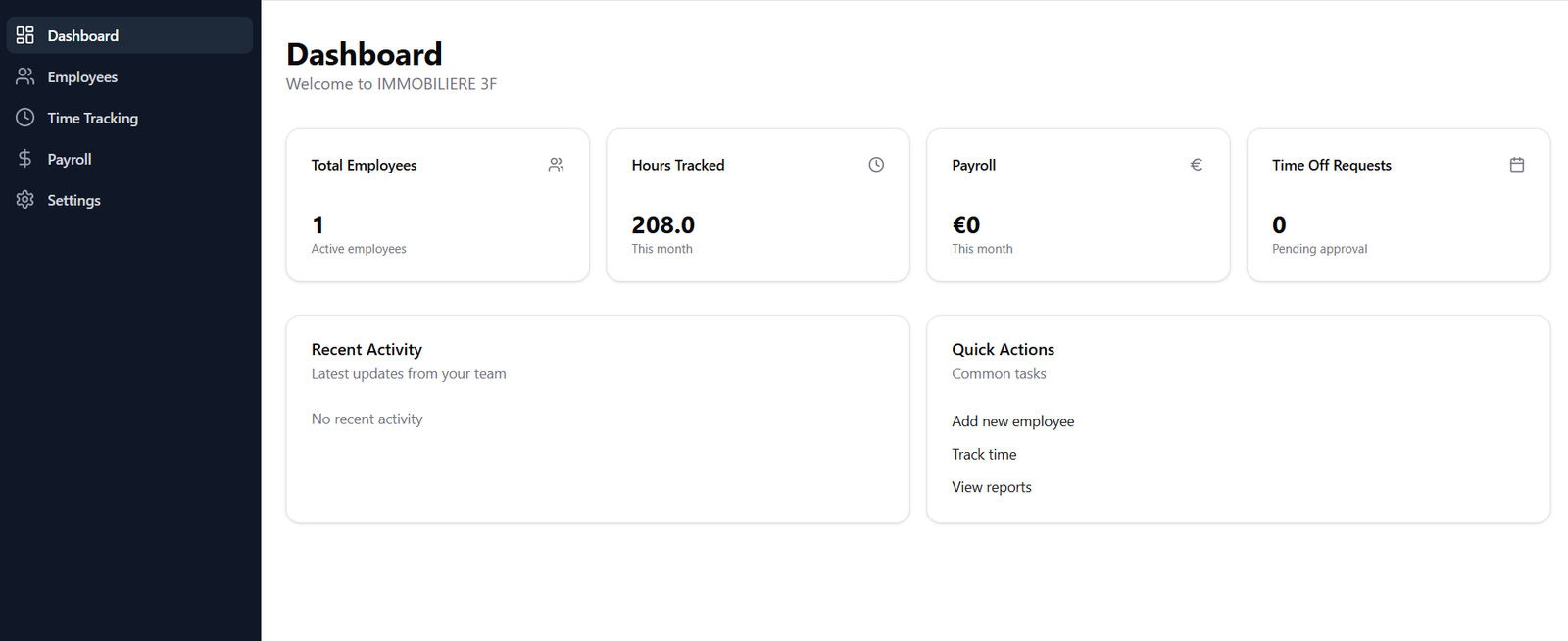Click the clock icon on Hours Tracked card
Image resolution: width=1568 pixels, height=641 pixels.
coord(876,165)
